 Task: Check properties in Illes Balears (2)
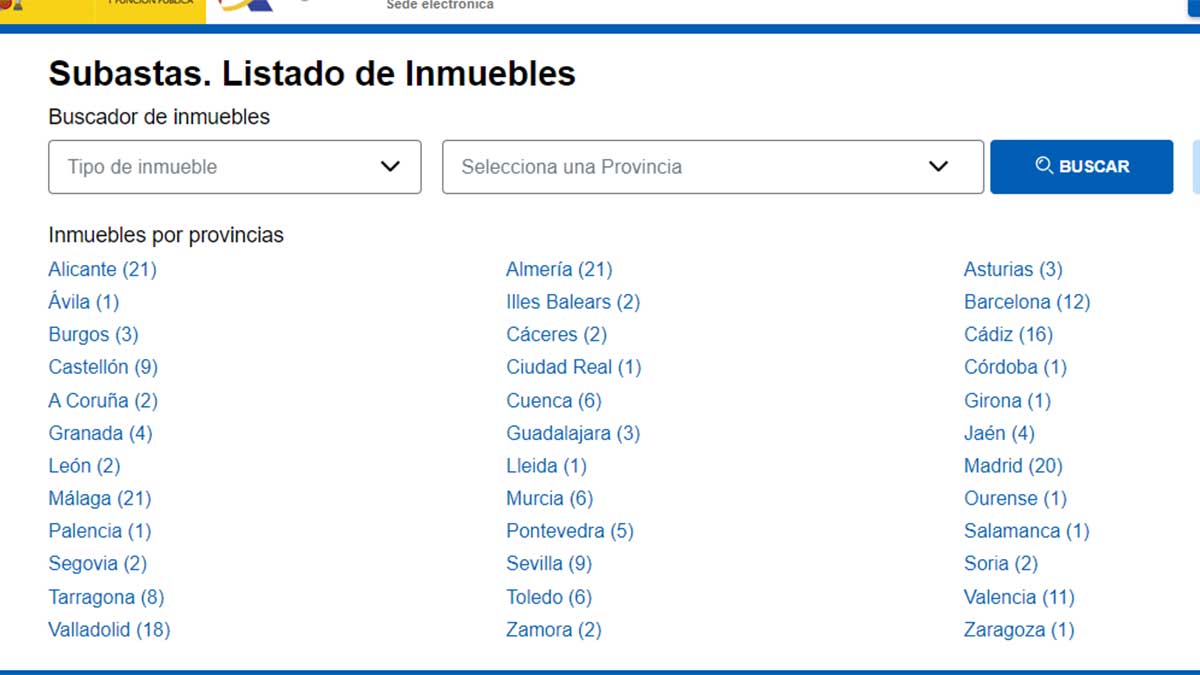pos(572,301)
